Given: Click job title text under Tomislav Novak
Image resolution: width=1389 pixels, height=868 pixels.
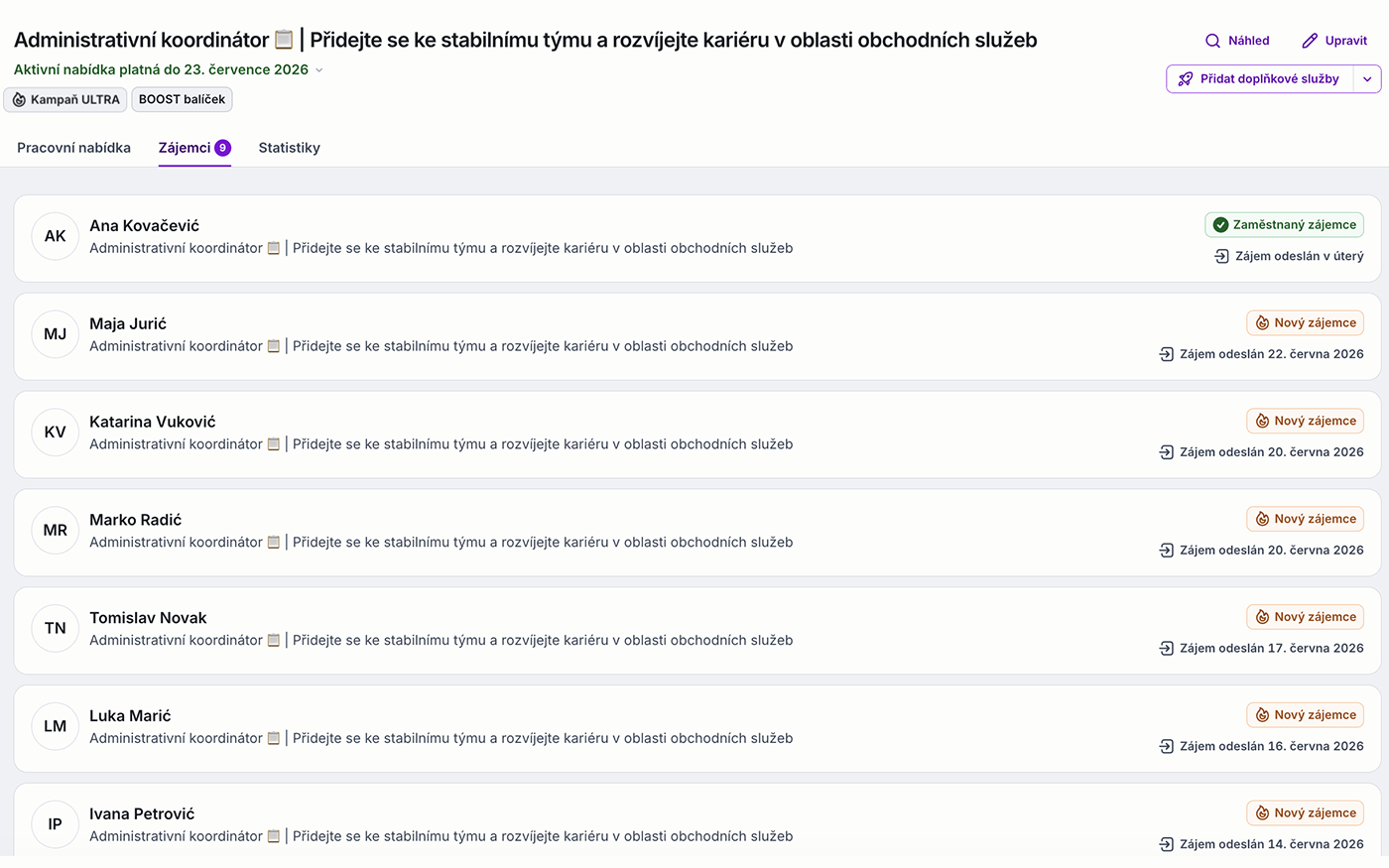Looking at the screenshot, I should coord(442,642).
